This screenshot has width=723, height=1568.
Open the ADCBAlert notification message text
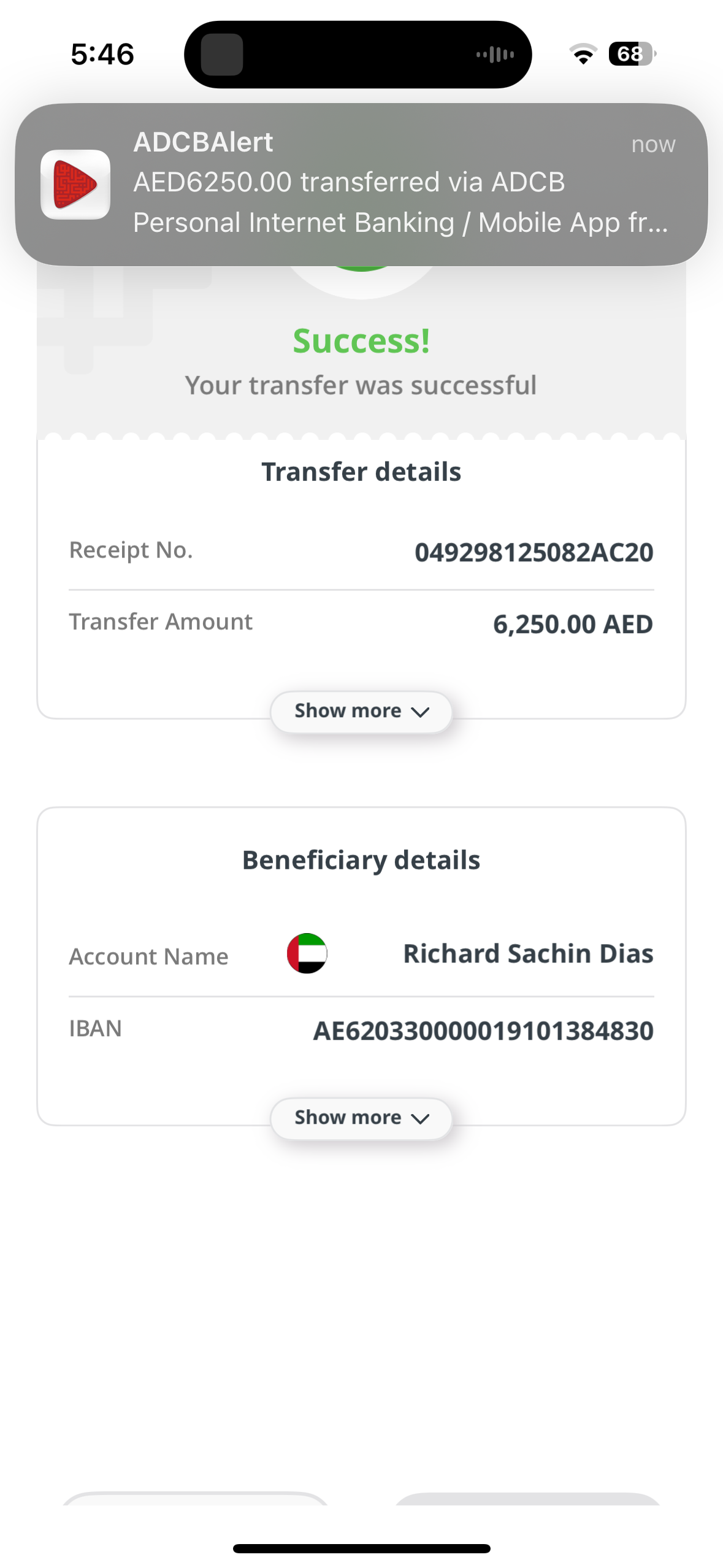[400, 202]
